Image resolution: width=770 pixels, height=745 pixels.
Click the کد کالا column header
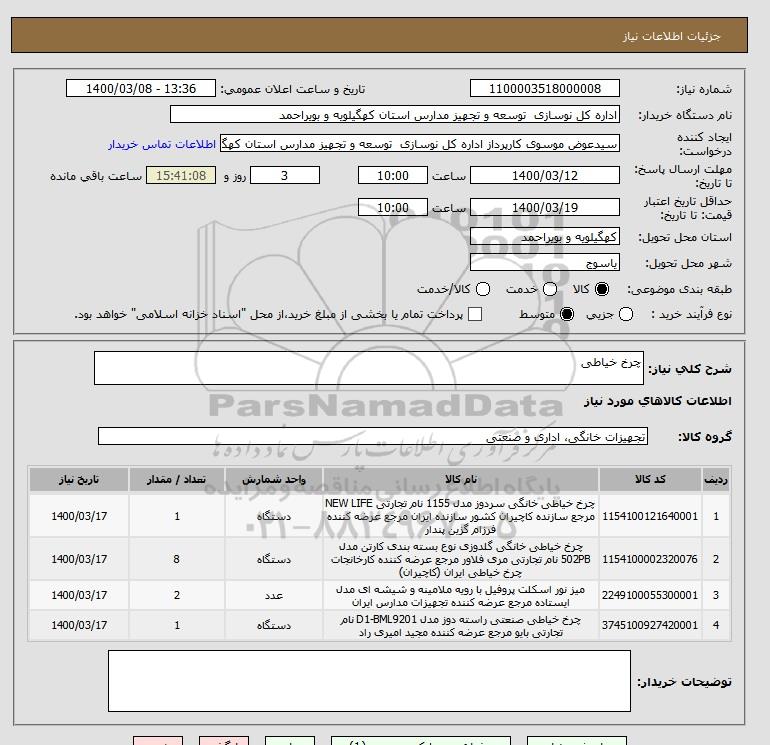pyautogui.click(x=650, y=479)
